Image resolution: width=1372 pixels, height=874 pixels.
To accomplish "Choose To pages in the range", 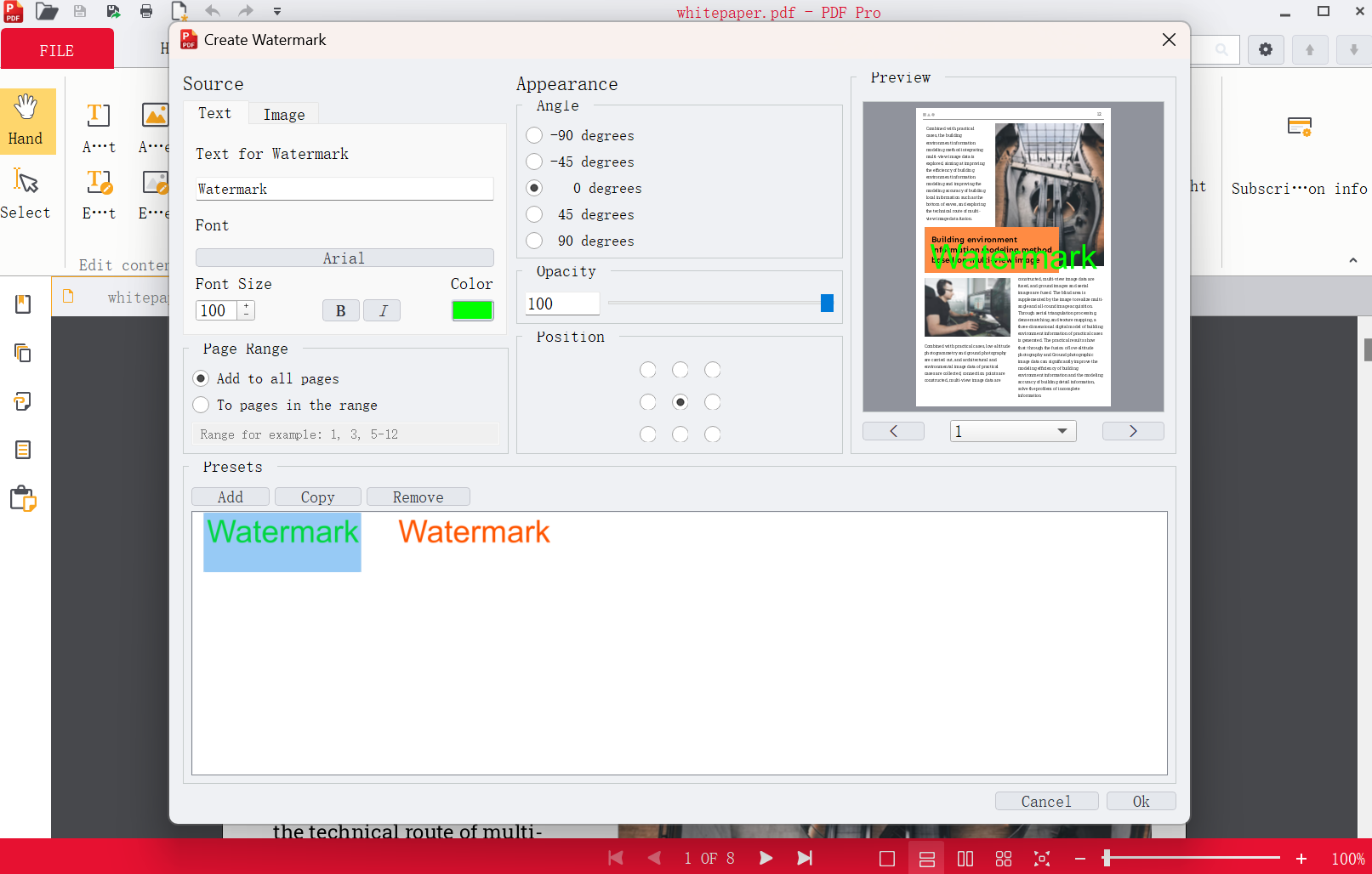I will pos(201,405).
